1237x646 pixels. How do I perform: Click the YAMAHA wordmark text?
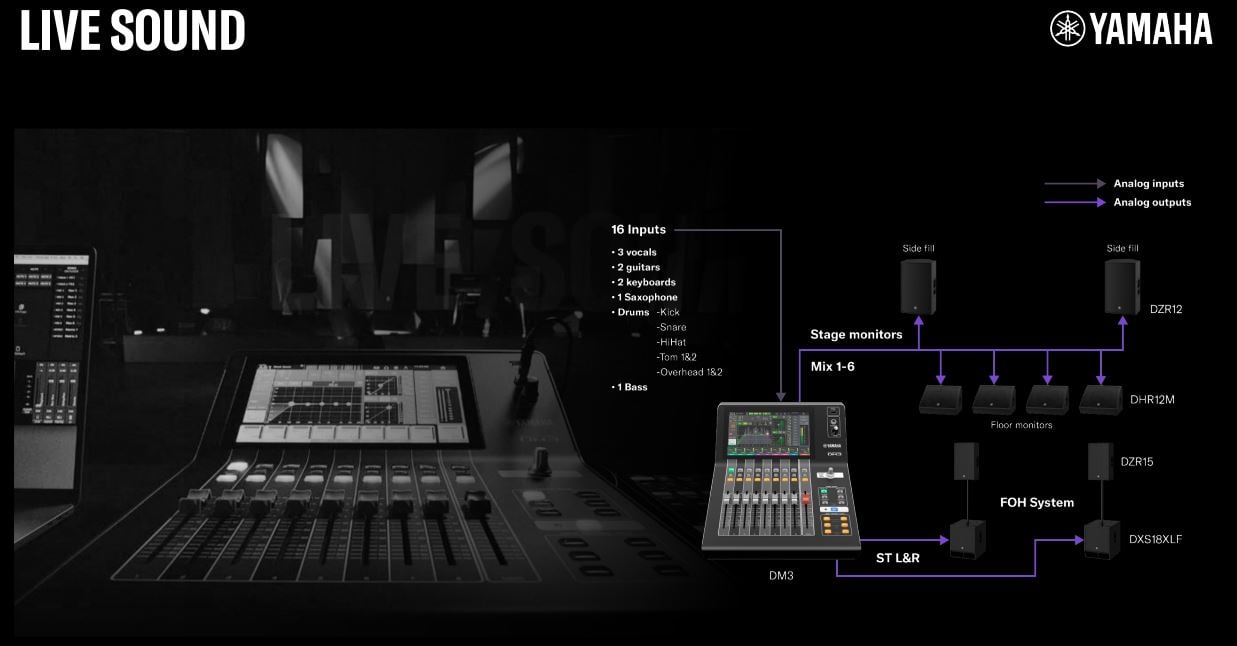(1151, 30)
